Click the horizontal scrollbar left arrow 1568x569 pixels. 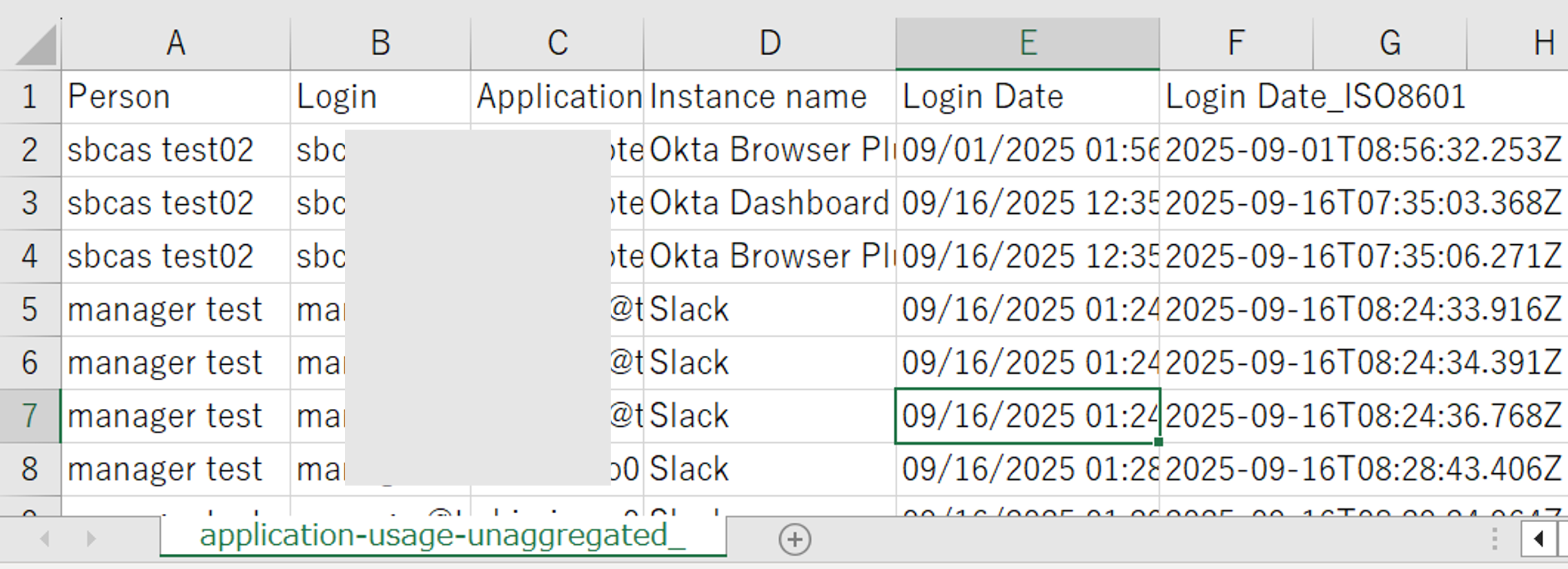click(1538, 539)
